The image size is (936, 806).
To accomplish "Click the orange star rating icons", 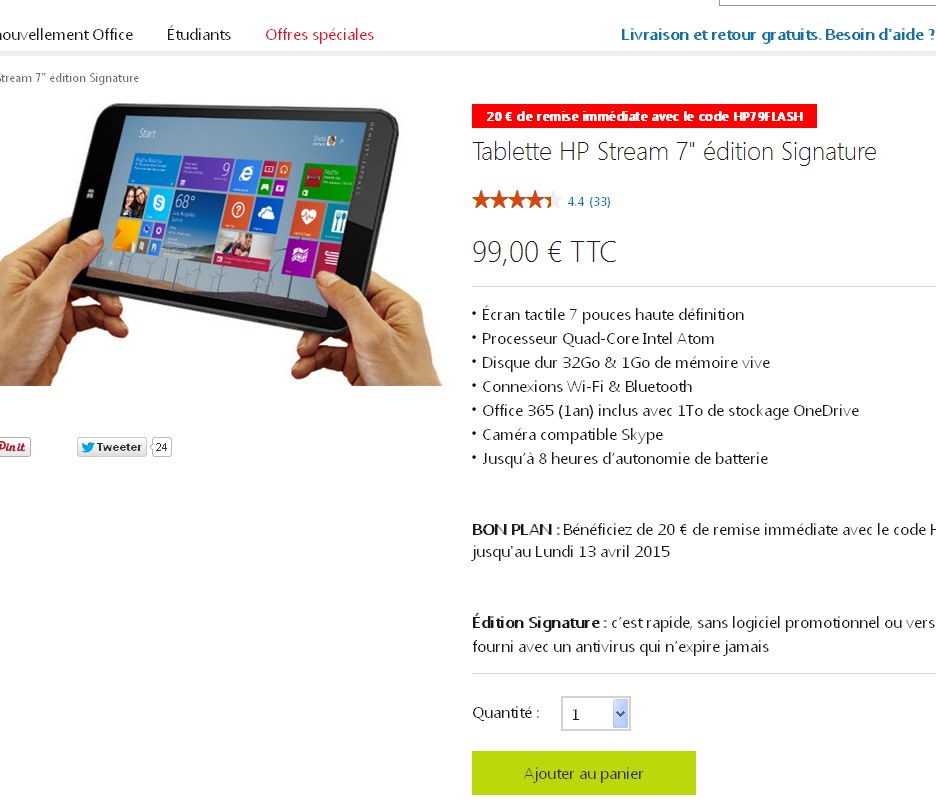I will pos(516,200).
